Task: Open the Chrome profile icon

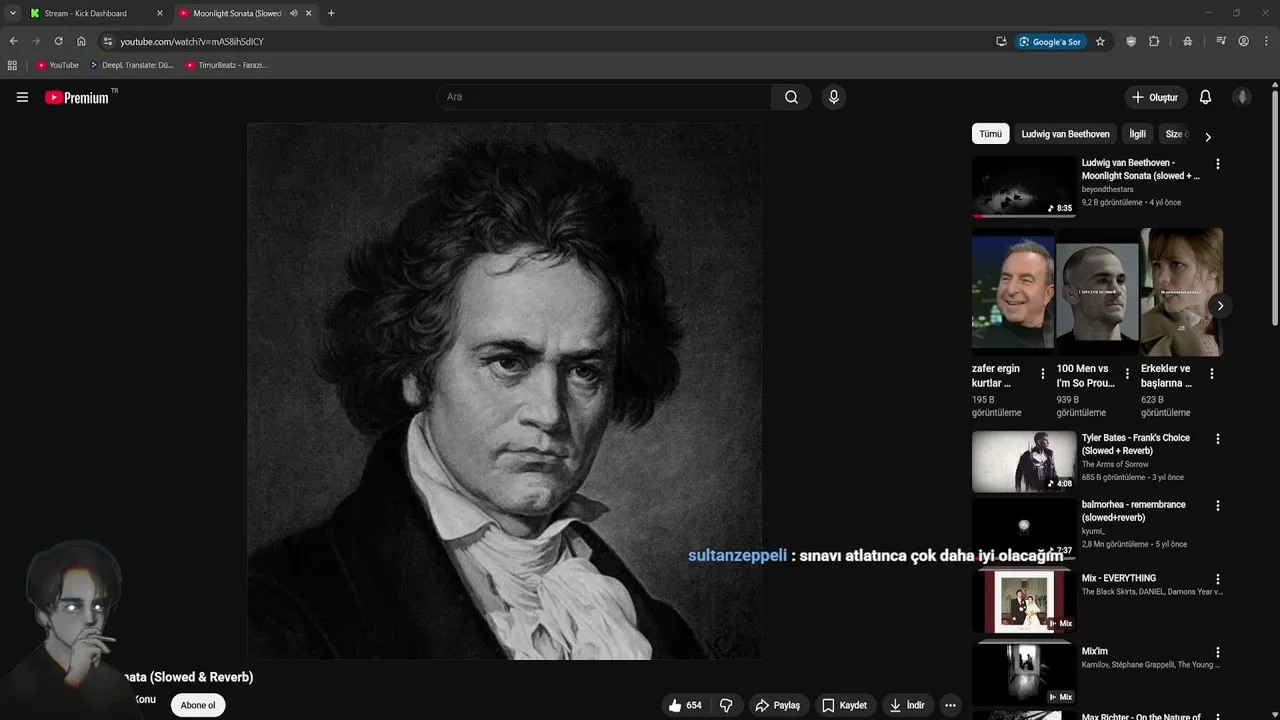Action: point(1243,41)
